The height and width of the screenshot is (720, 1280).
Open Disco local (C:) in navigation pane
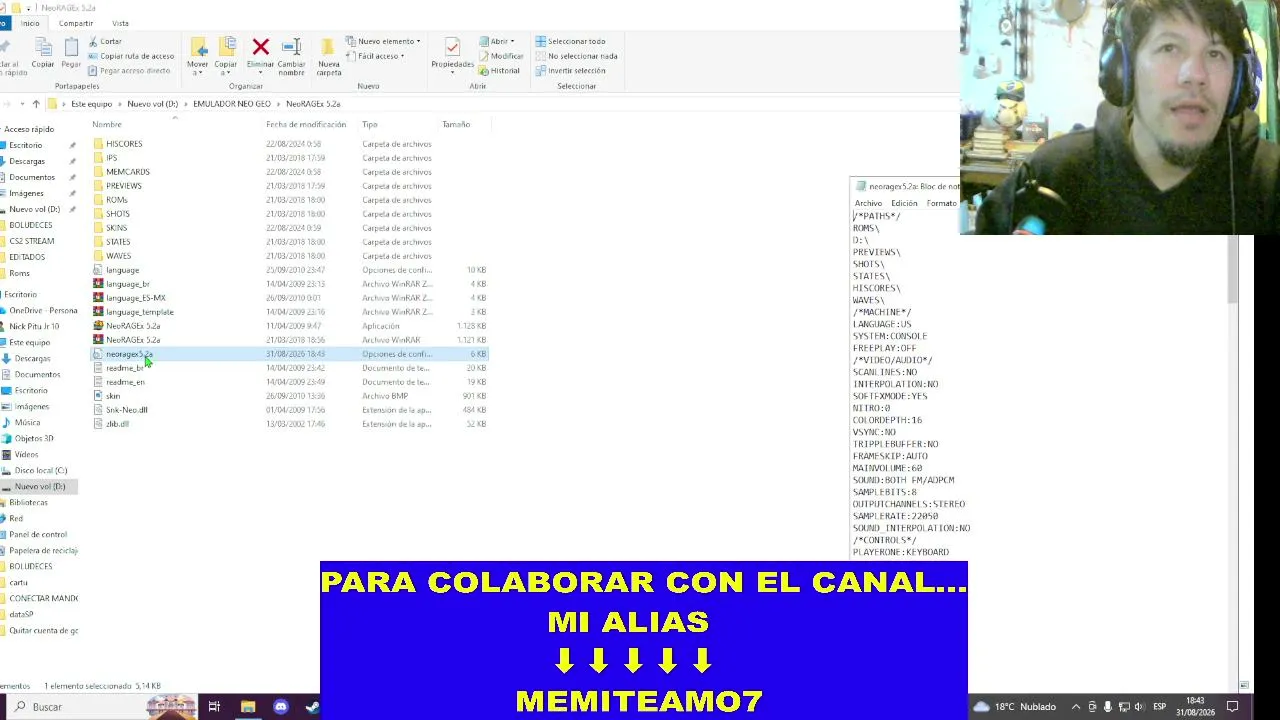(40, 470)
